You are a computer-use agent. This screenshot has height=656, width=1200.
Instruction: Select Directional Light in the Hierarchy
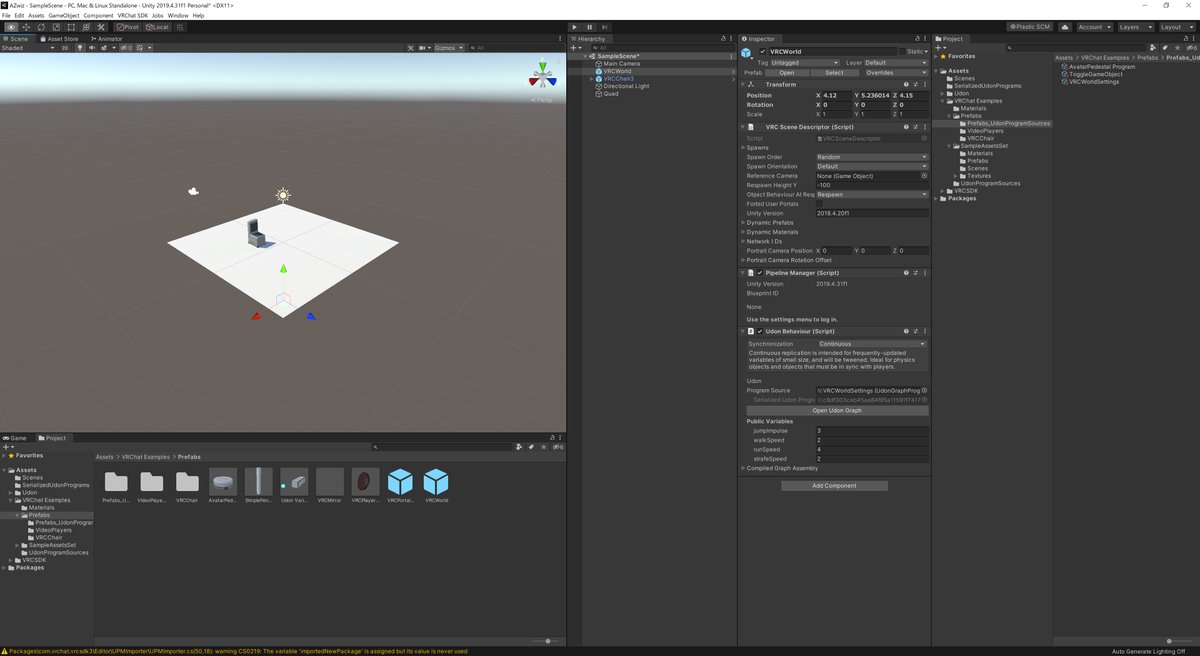coord(626,86)
